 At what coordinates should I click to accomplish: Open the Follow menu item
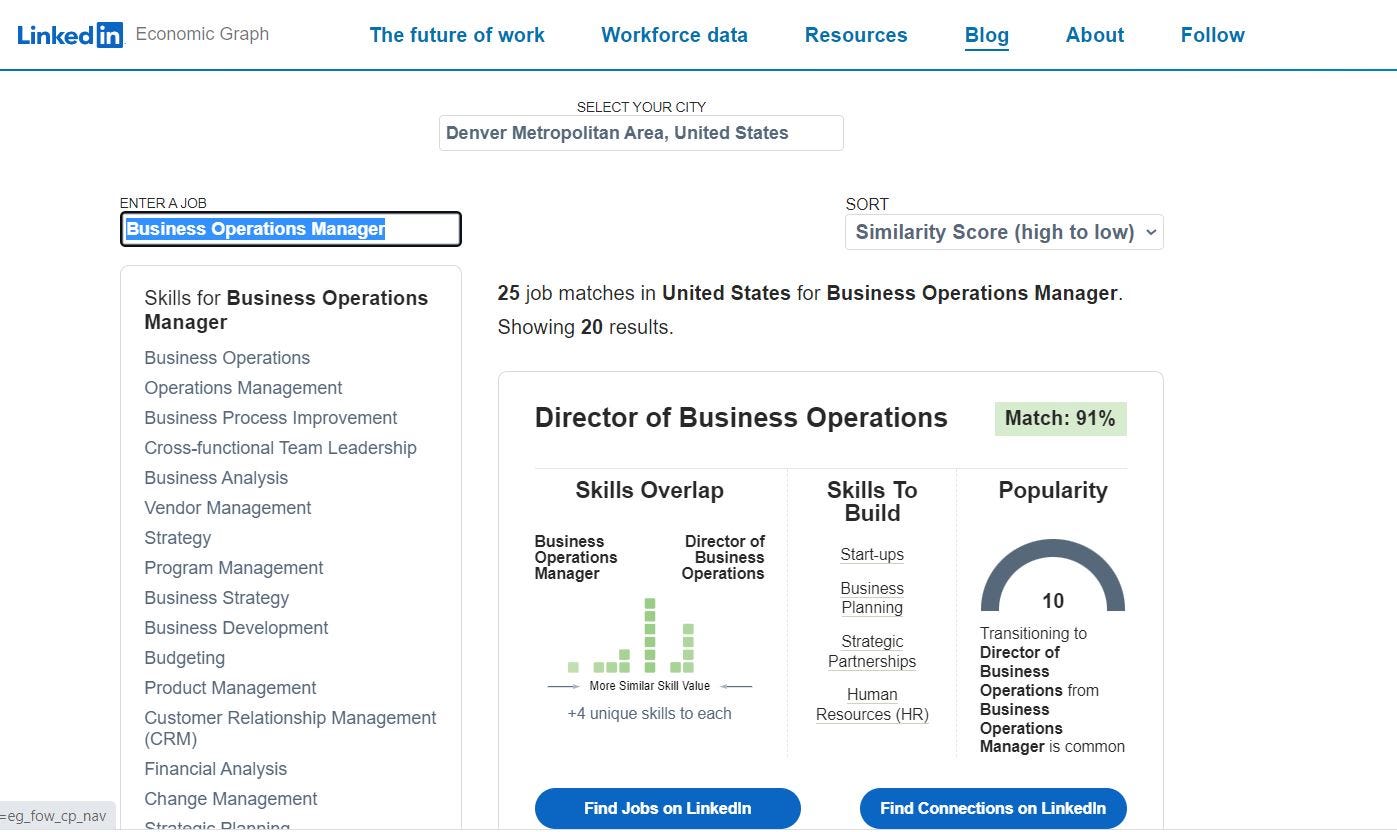click(x=1212, y=35)
